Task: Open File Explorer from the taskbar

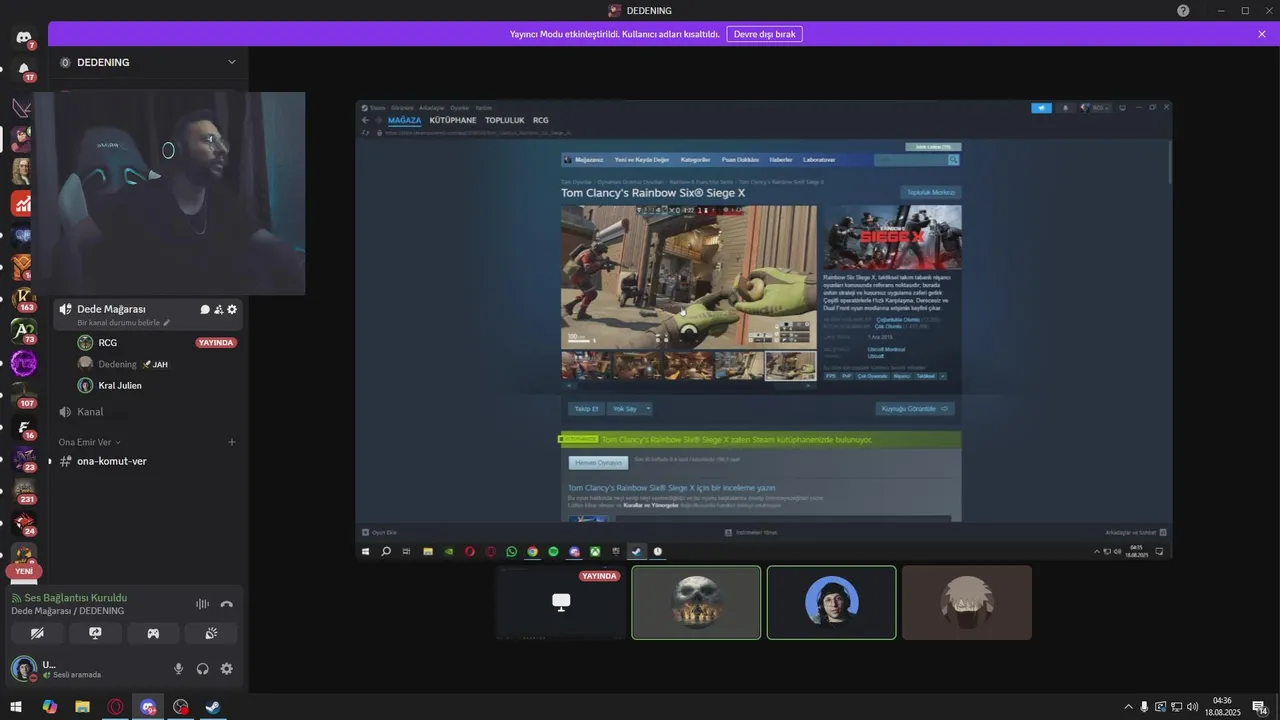Action: point(83,707)
